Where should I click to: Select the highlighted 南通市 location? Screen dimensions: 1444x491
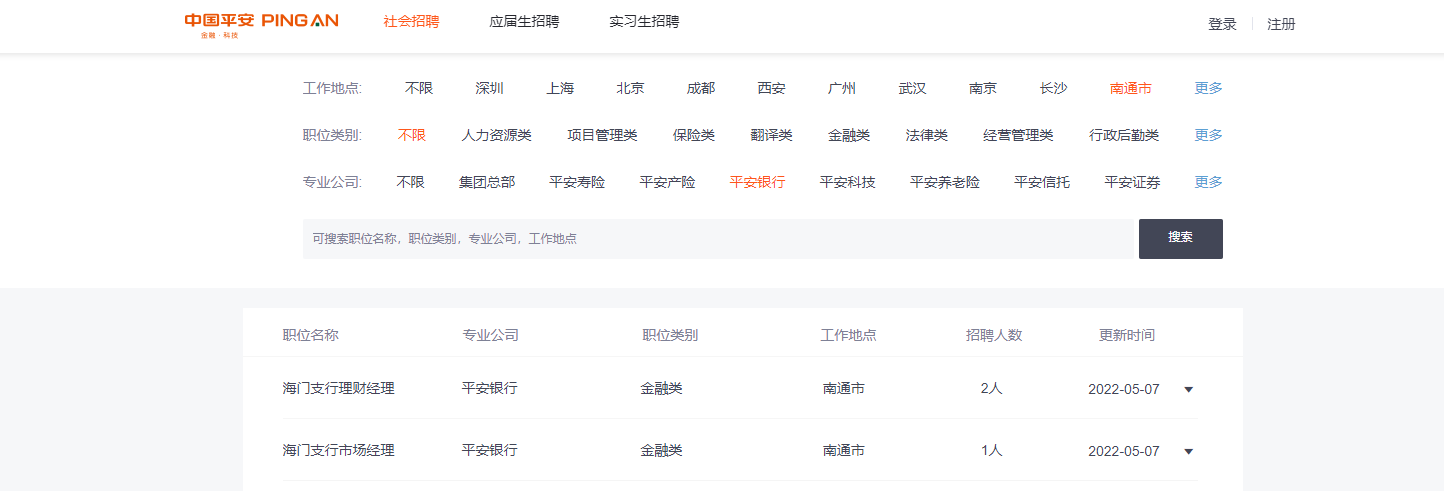[x=1131, y=88]
